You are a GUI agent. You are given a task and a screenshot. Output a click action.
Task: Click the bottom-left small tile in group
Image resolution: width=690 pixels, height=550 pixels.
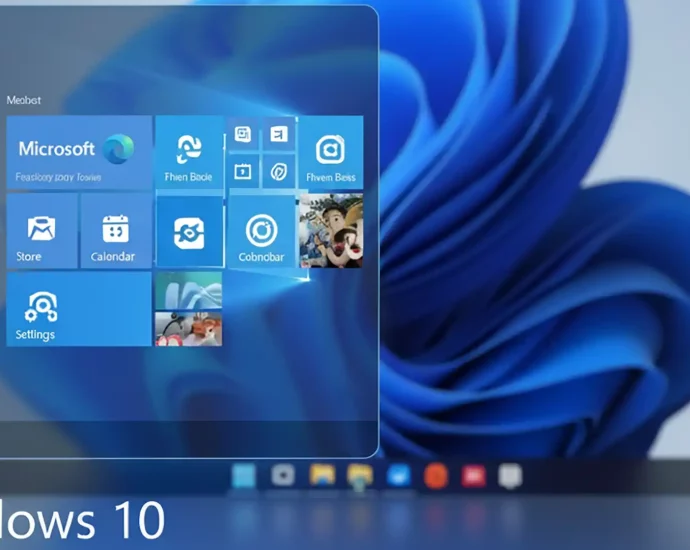pos(243,171)
